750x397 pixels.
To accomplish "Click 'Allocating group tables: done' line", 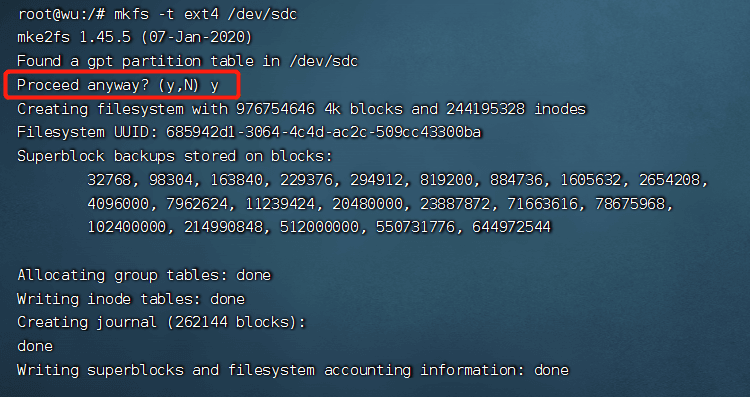I will (x=144, y=276).
